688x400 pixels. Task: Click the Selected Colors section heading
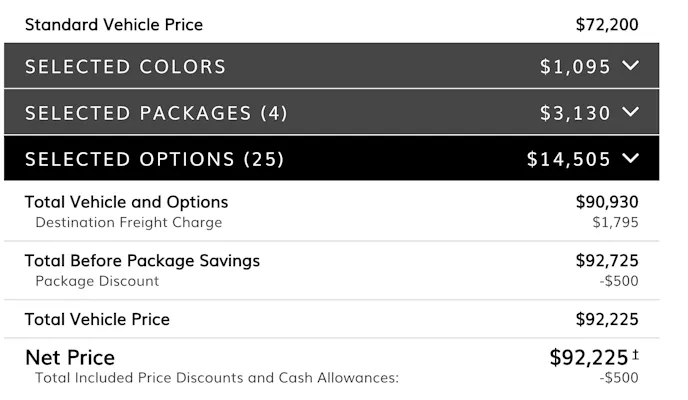coord(125,67)
